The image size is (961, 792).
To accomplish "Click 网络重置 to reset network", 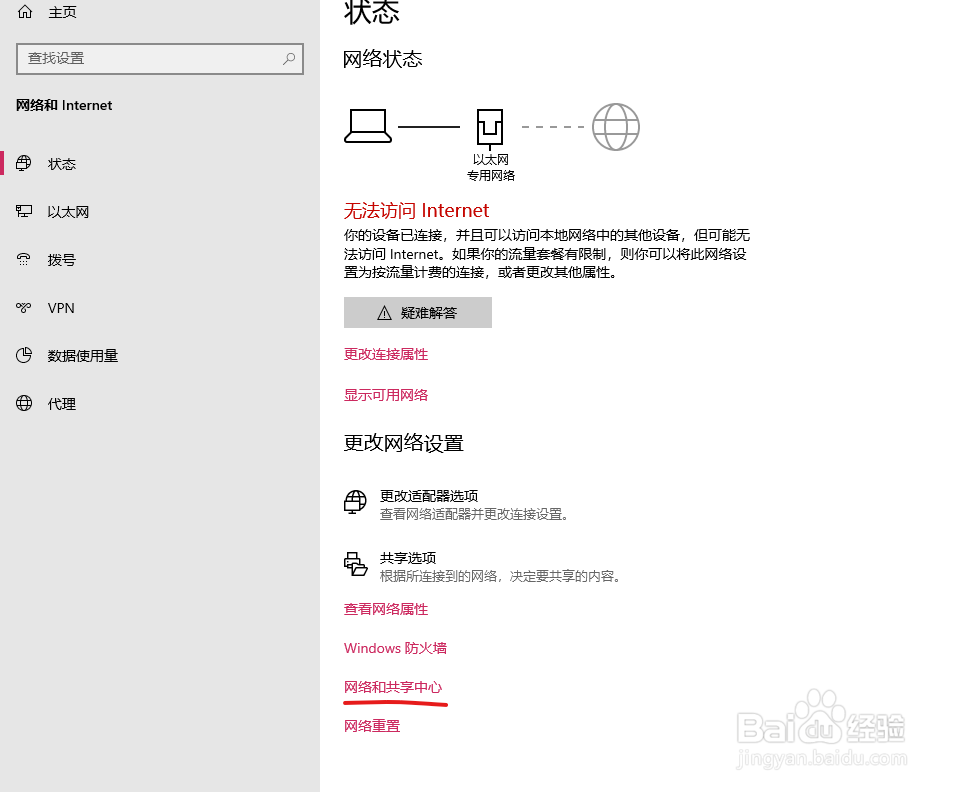I will click(x=371, y=726).
